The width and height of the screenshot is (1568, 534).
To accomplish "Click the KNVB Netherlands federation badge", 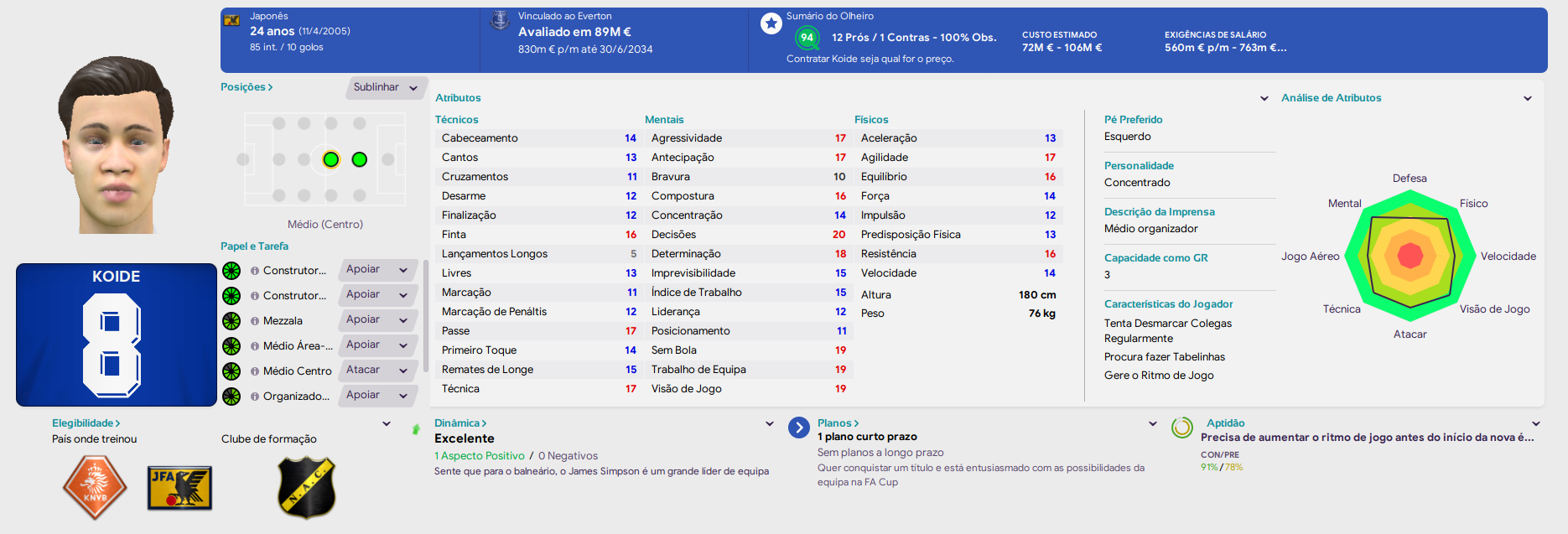I will click(95, 487).
